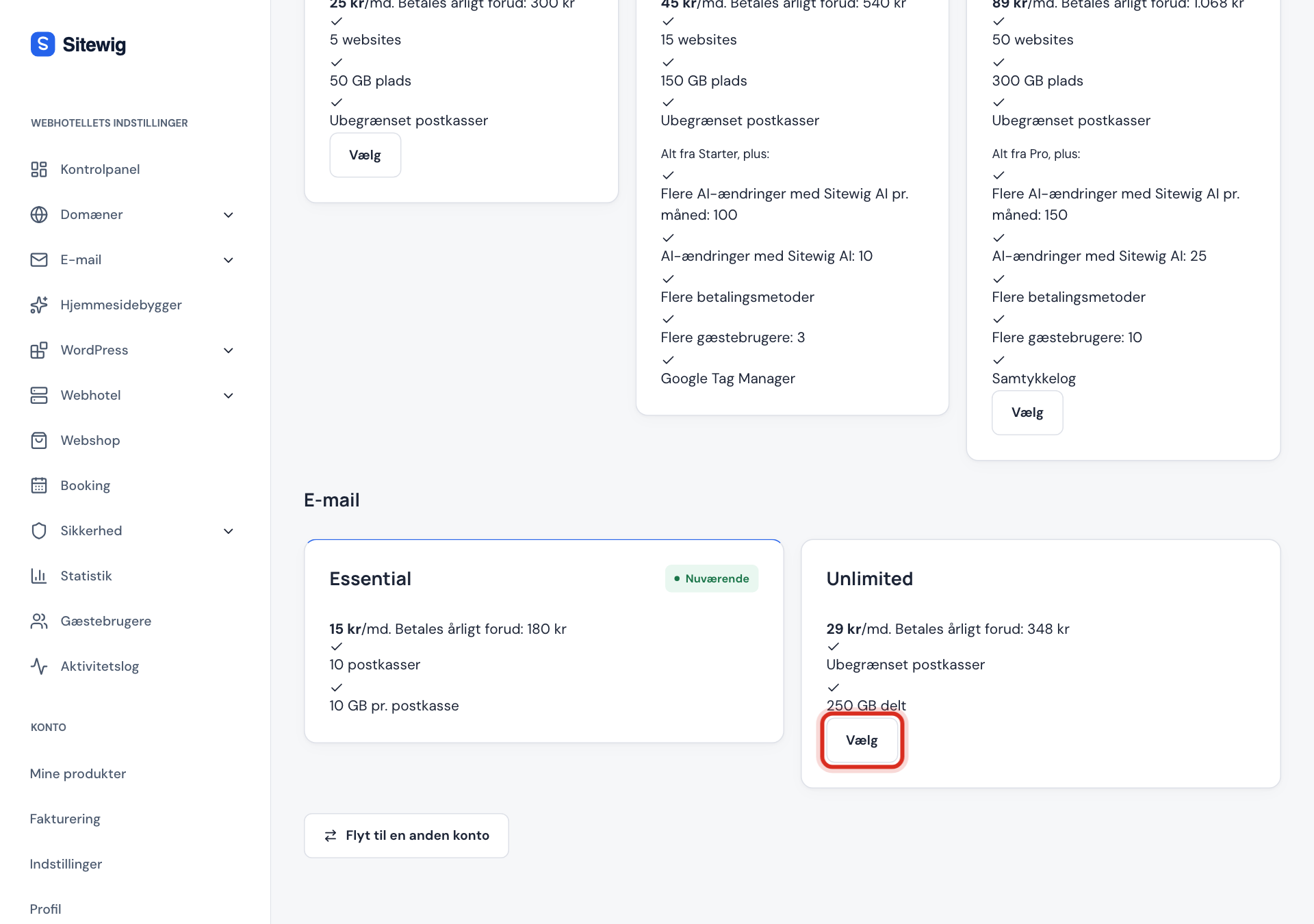Click the Webshop bag icon
This screenshot has width=1314, height=924.
coord(39,441)
